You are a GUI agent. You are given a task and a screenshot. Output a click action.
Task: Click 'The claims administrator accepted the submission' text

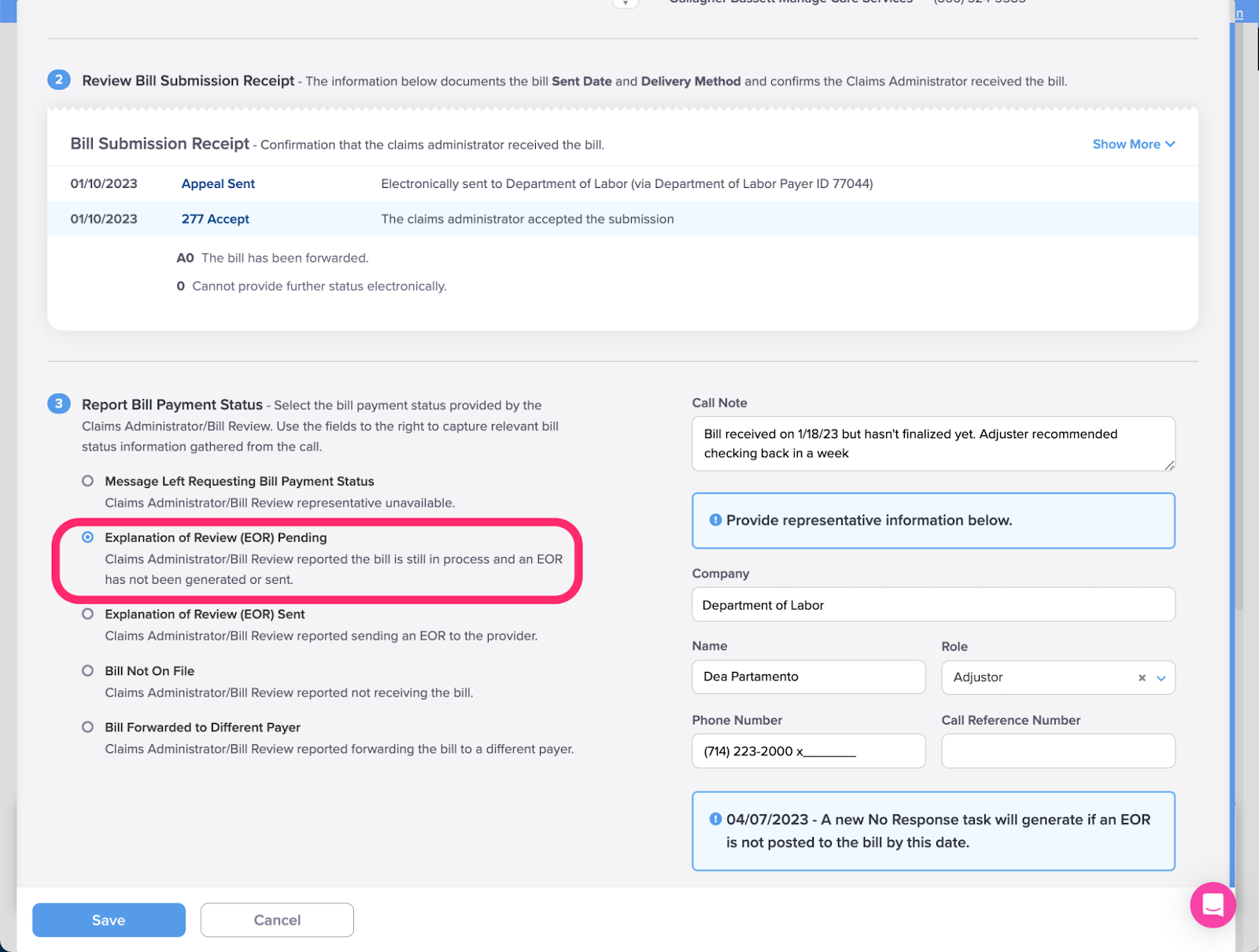[x=527, y=219]
